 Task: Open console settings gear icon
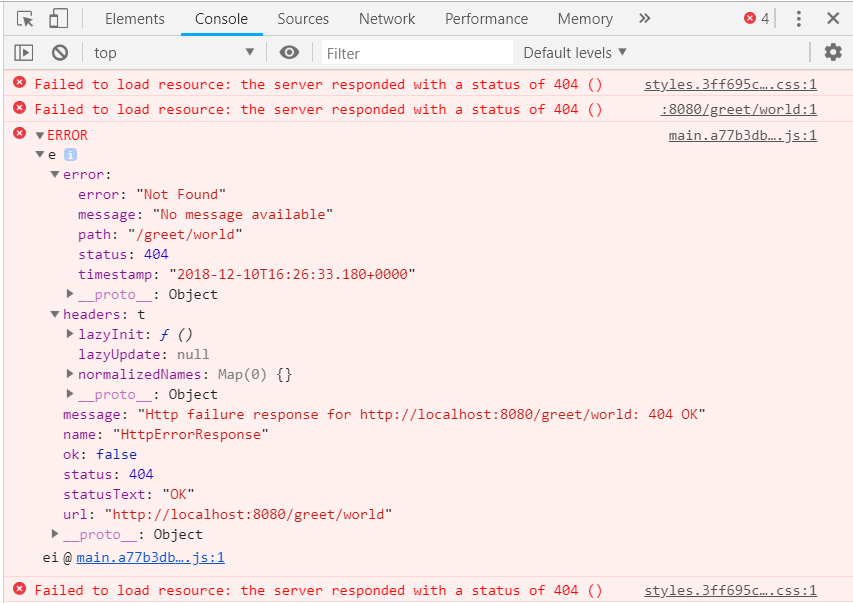833,52
